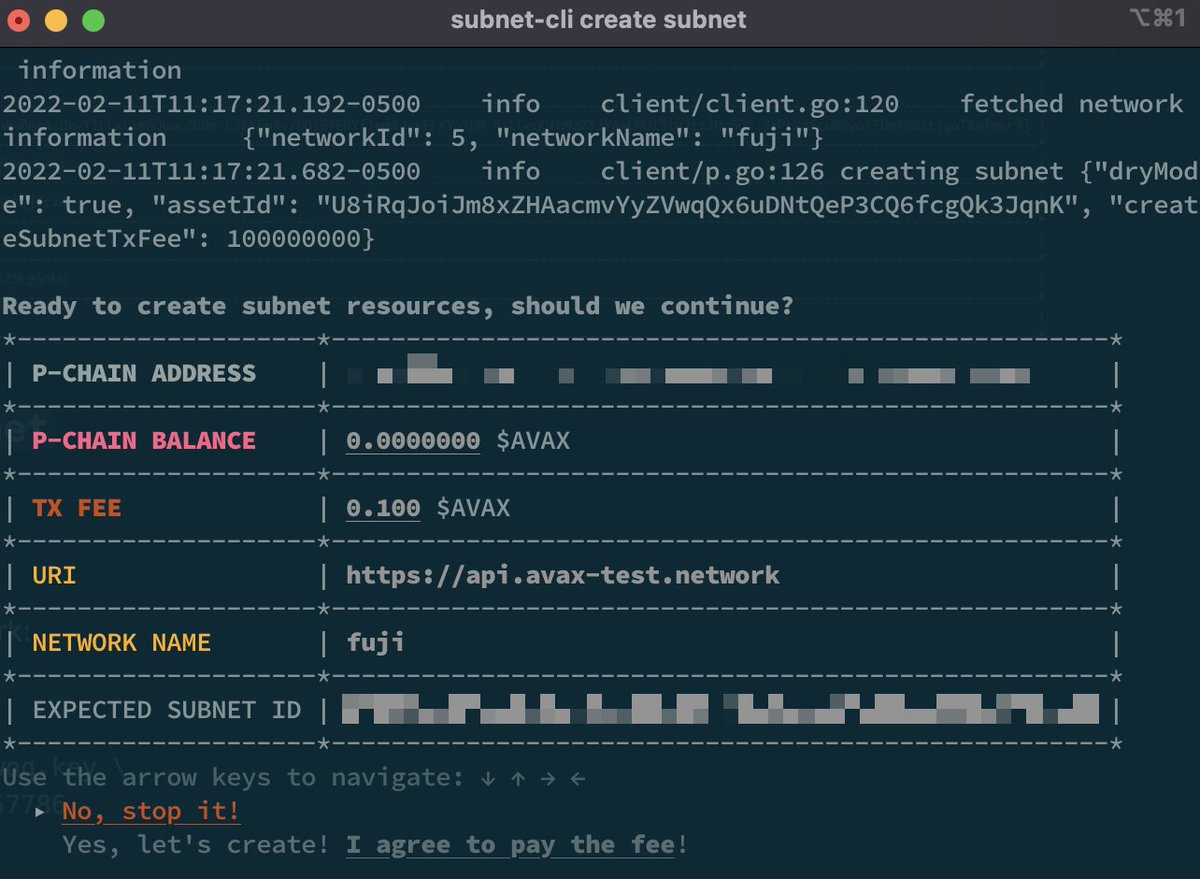Click the EXPECTED SUBNET ID label
The image size is (1200, 879).
click(167, 710)
